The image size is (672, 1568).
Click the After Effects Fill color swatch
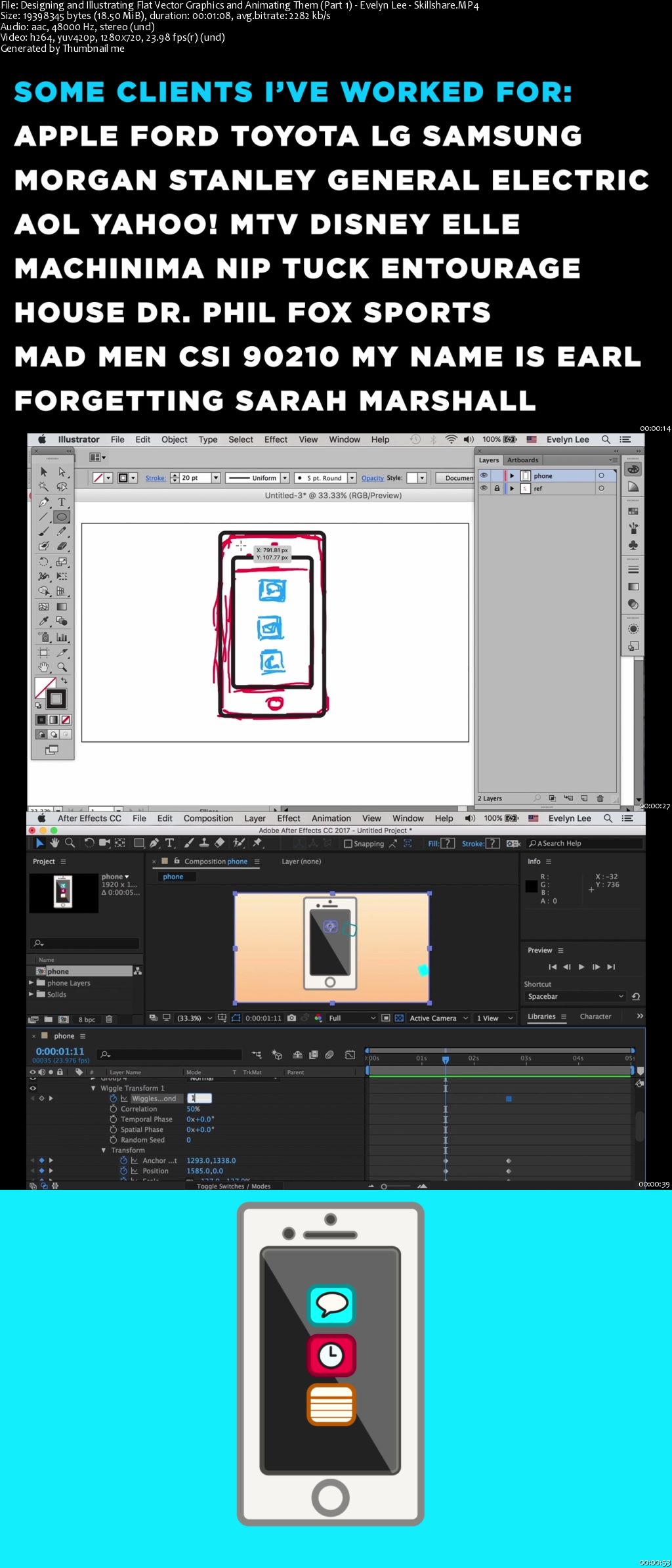(x=448, y=844)
